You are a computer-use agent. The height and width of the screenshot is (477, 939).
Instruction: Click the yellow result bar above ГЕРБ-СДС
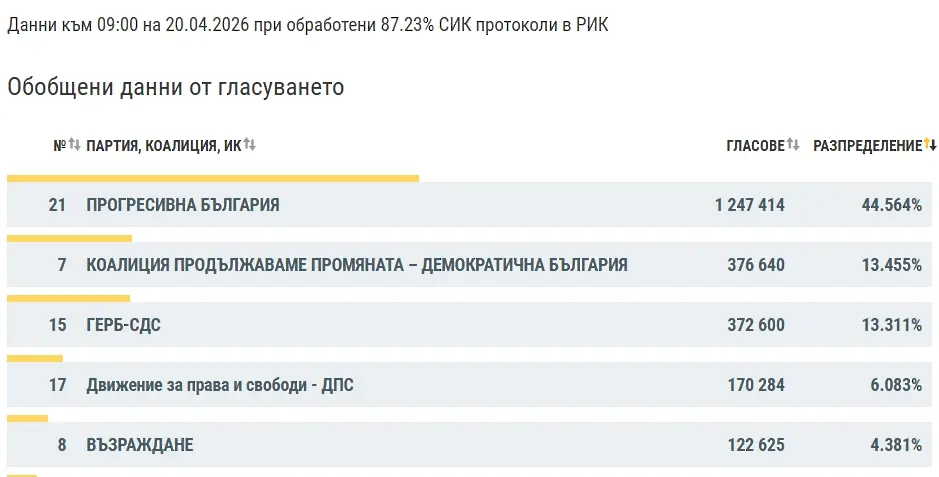tap(68, 298)
